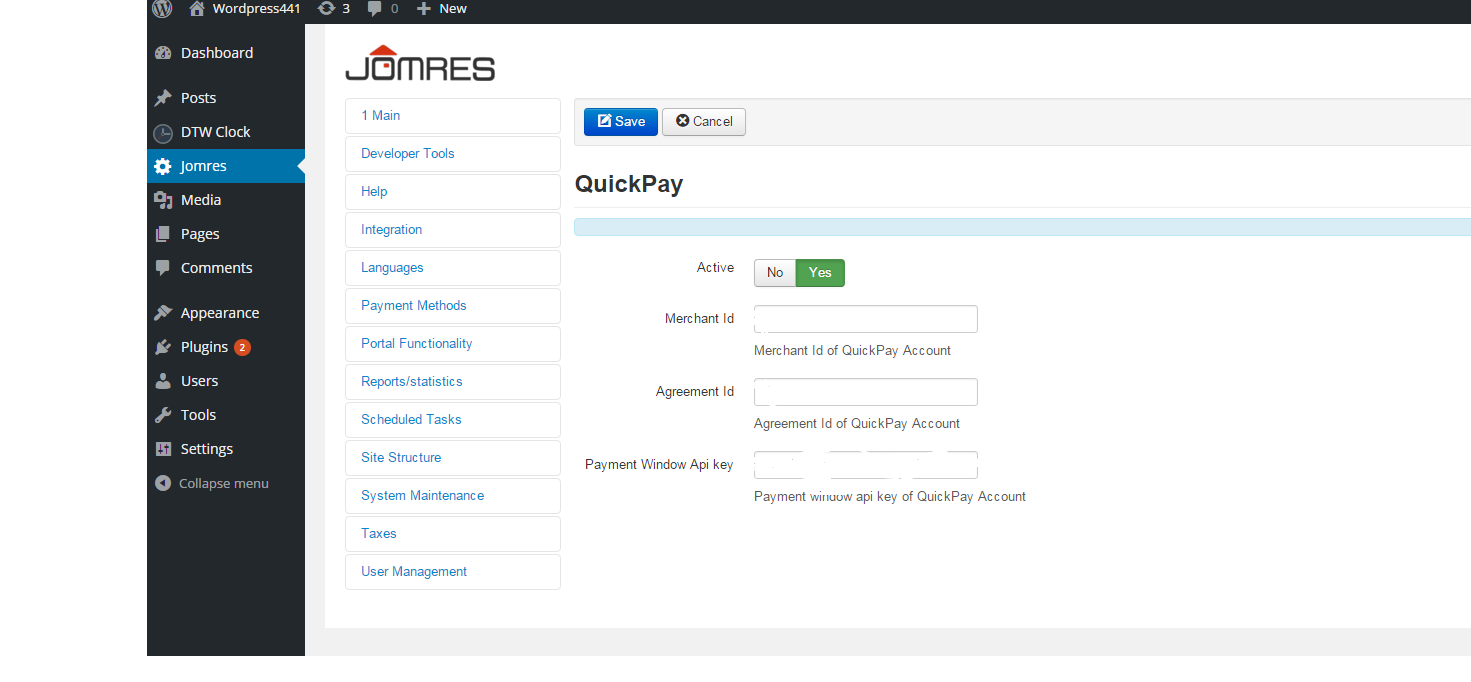Viewport: 1471px width, 682px height.
Task: Expand the 1 Main section
Action: click(x=453, y=116)
